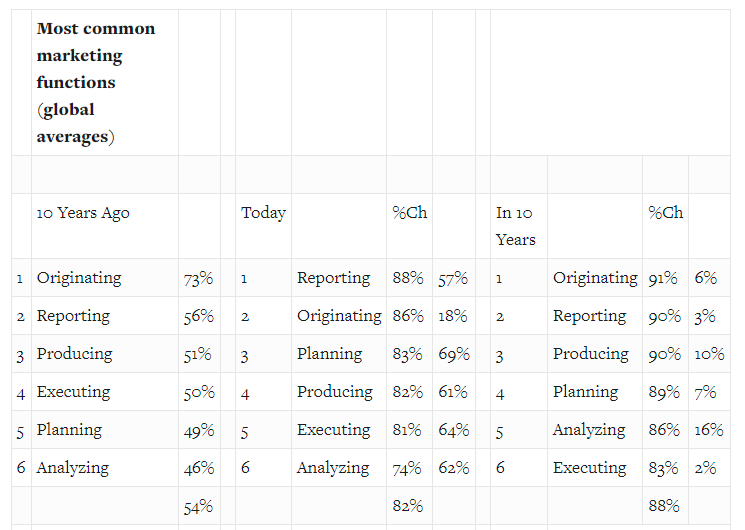Click the 74% Analyzing value under Today
745x530 pixels.
[407, 468]
